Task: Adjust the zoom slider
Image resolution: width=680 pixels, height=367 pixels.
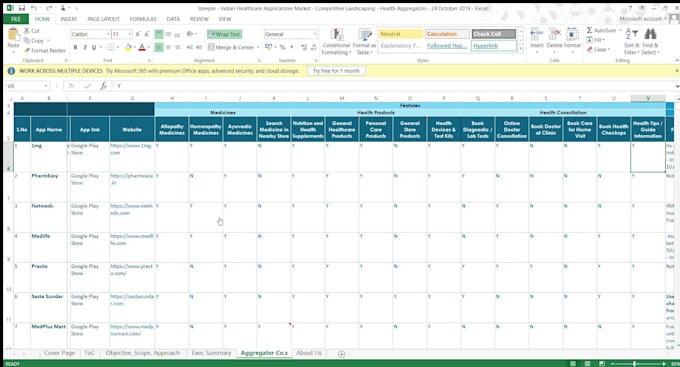Action: pos(634,364)
